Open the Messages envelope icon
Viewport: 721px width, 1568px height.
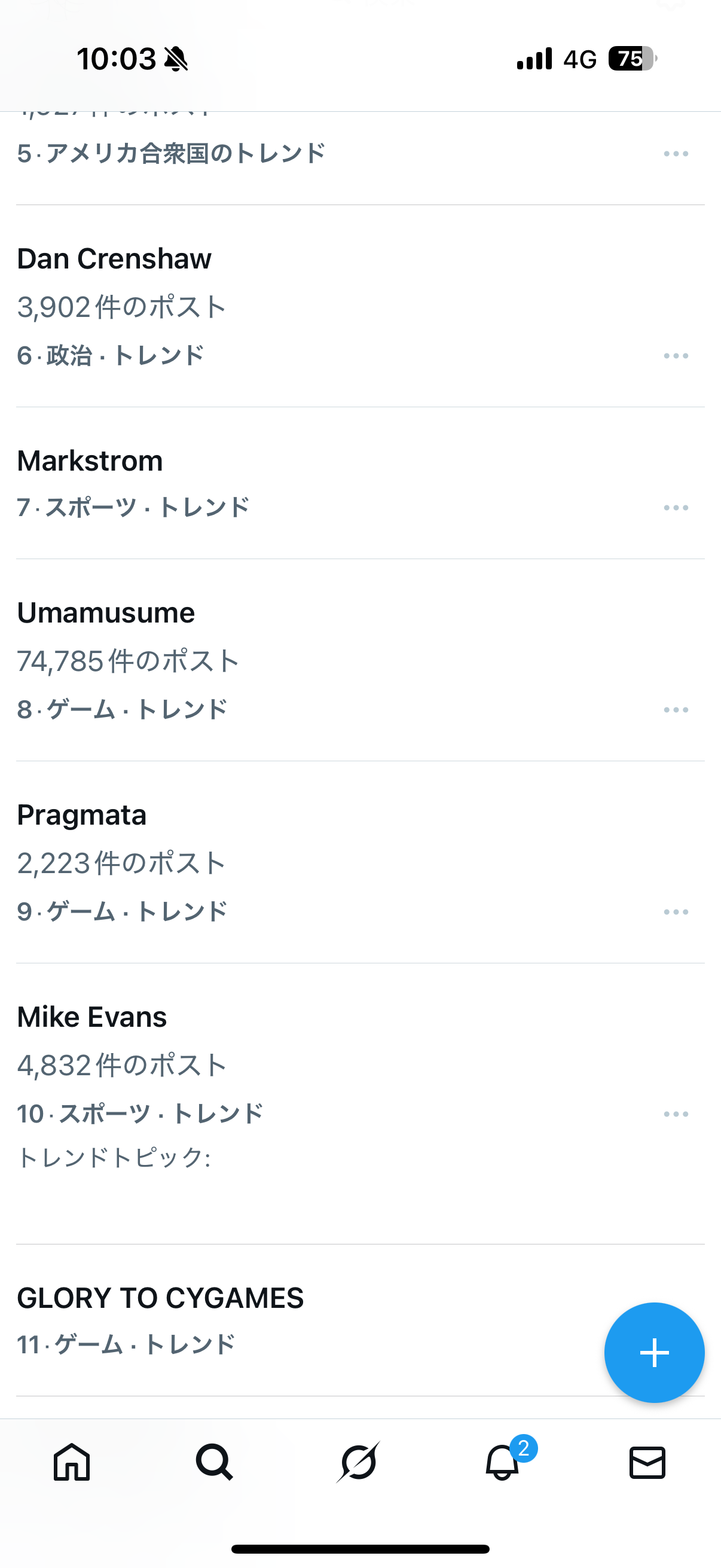click(647, 1462)
